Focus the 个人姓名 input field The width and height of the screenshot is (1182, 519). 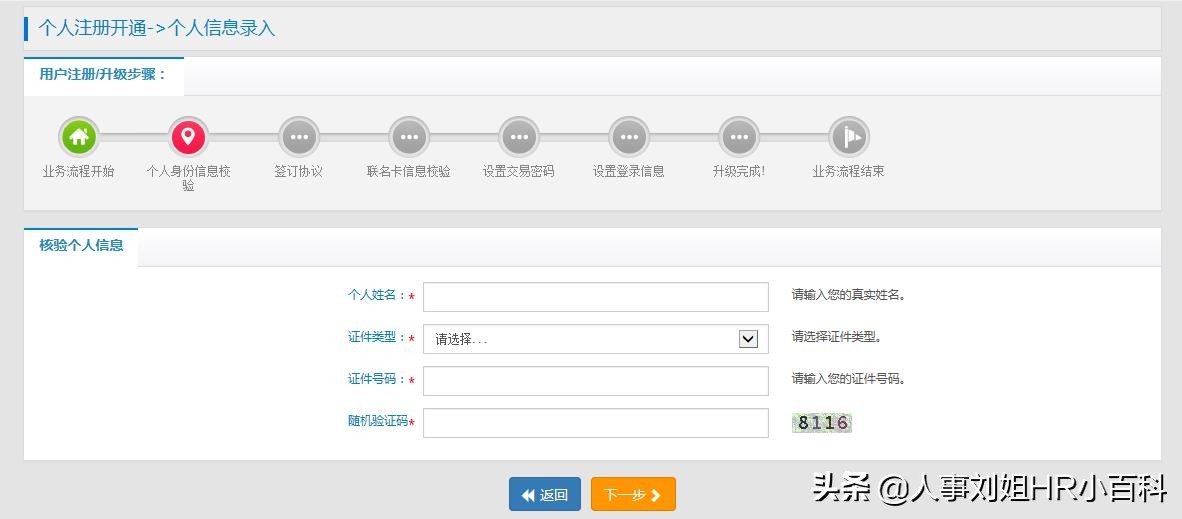596,296
